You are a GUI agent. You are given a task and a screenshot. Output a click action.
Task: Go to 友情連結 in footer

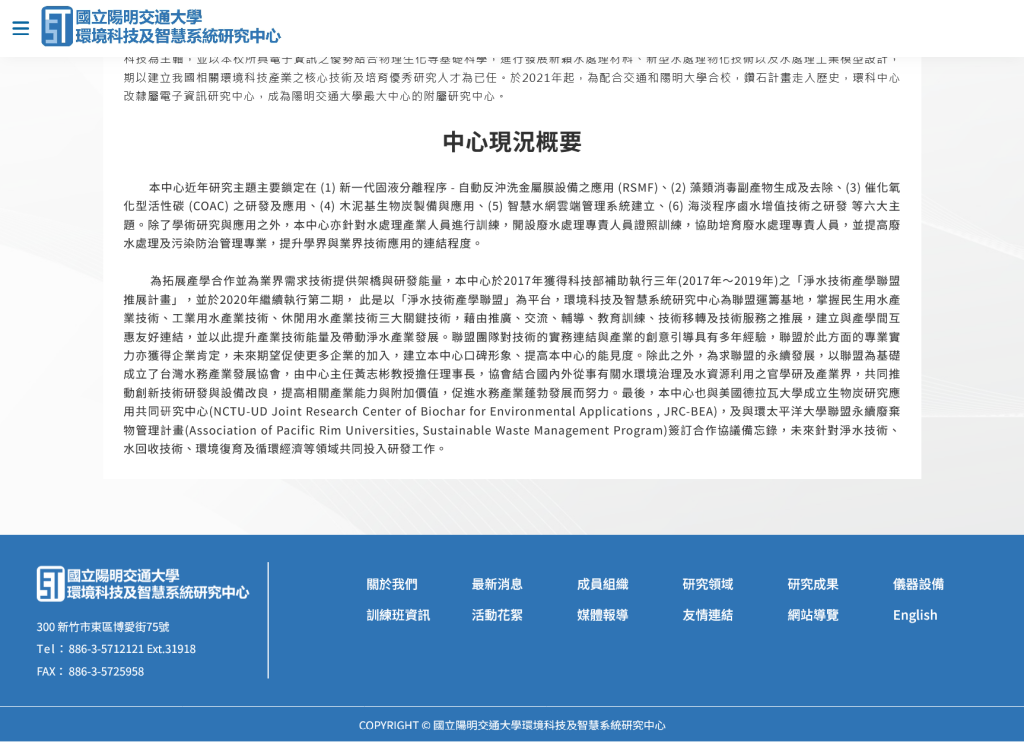pos(708,615)
